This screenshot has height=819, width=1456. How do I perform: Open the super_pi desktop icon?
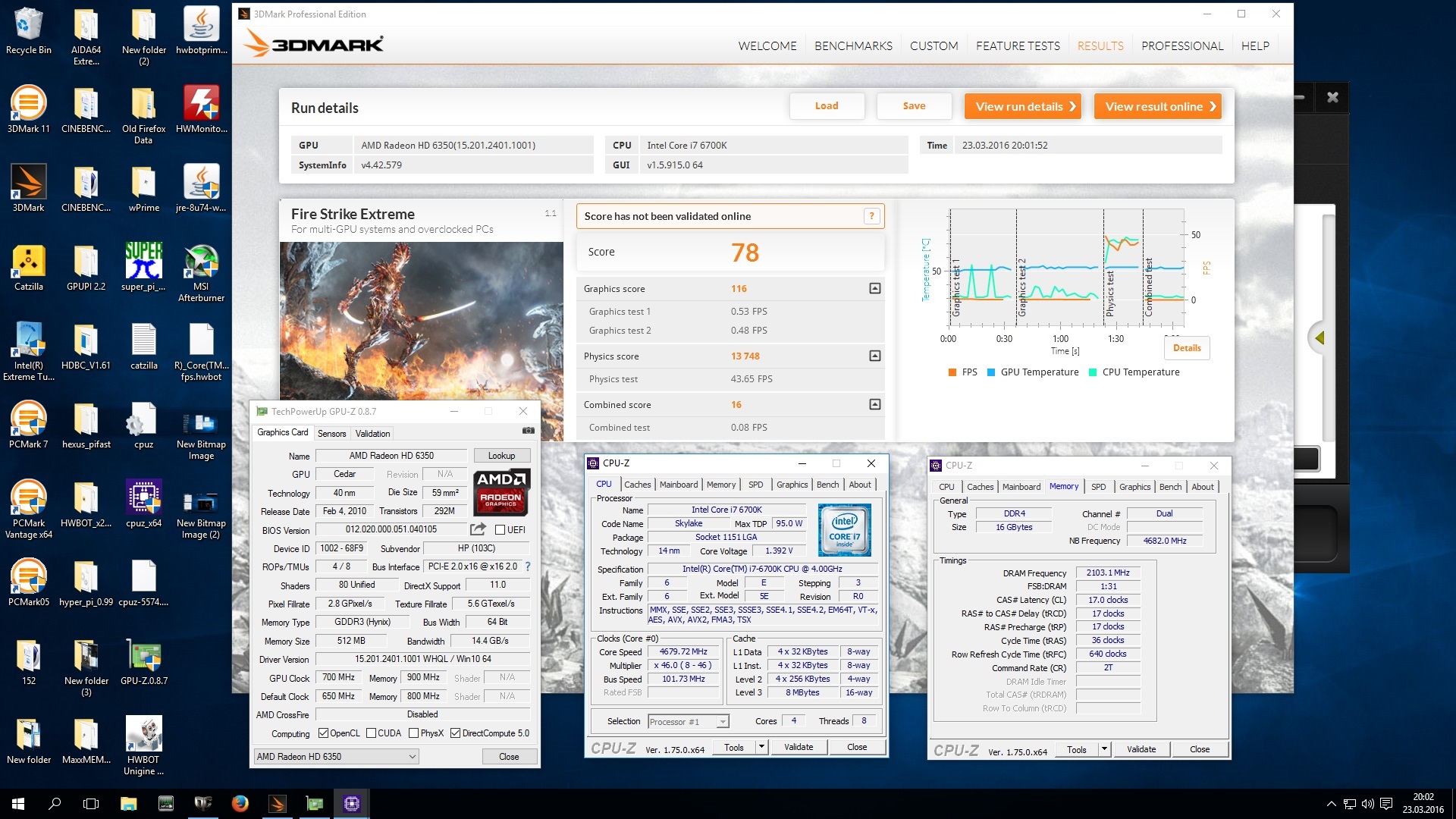pos(143,268)
